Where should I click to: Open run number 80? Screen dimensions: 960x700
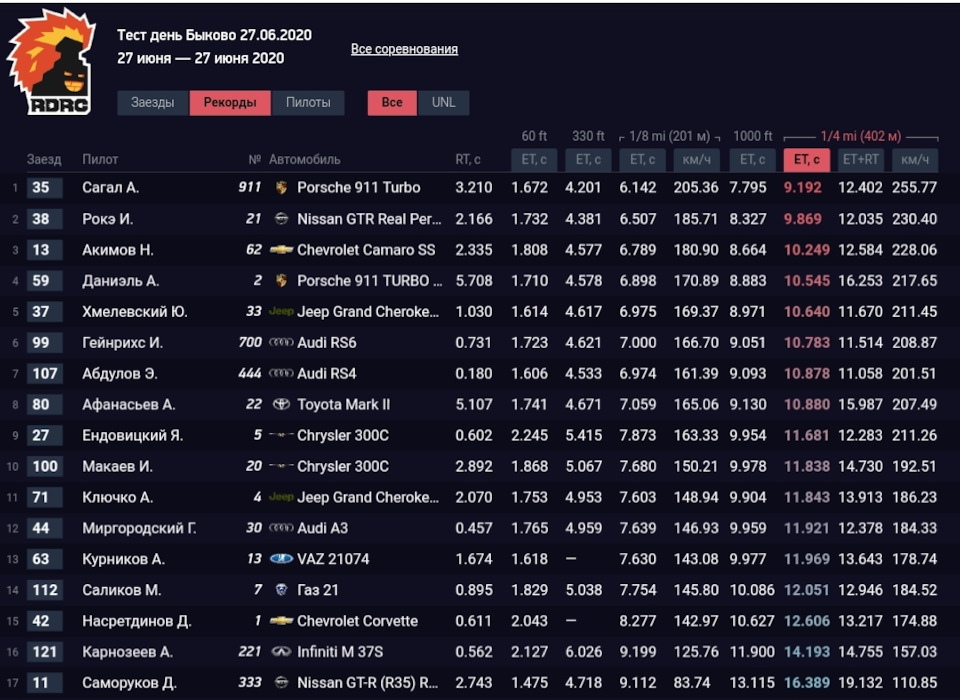click(44, 404)
